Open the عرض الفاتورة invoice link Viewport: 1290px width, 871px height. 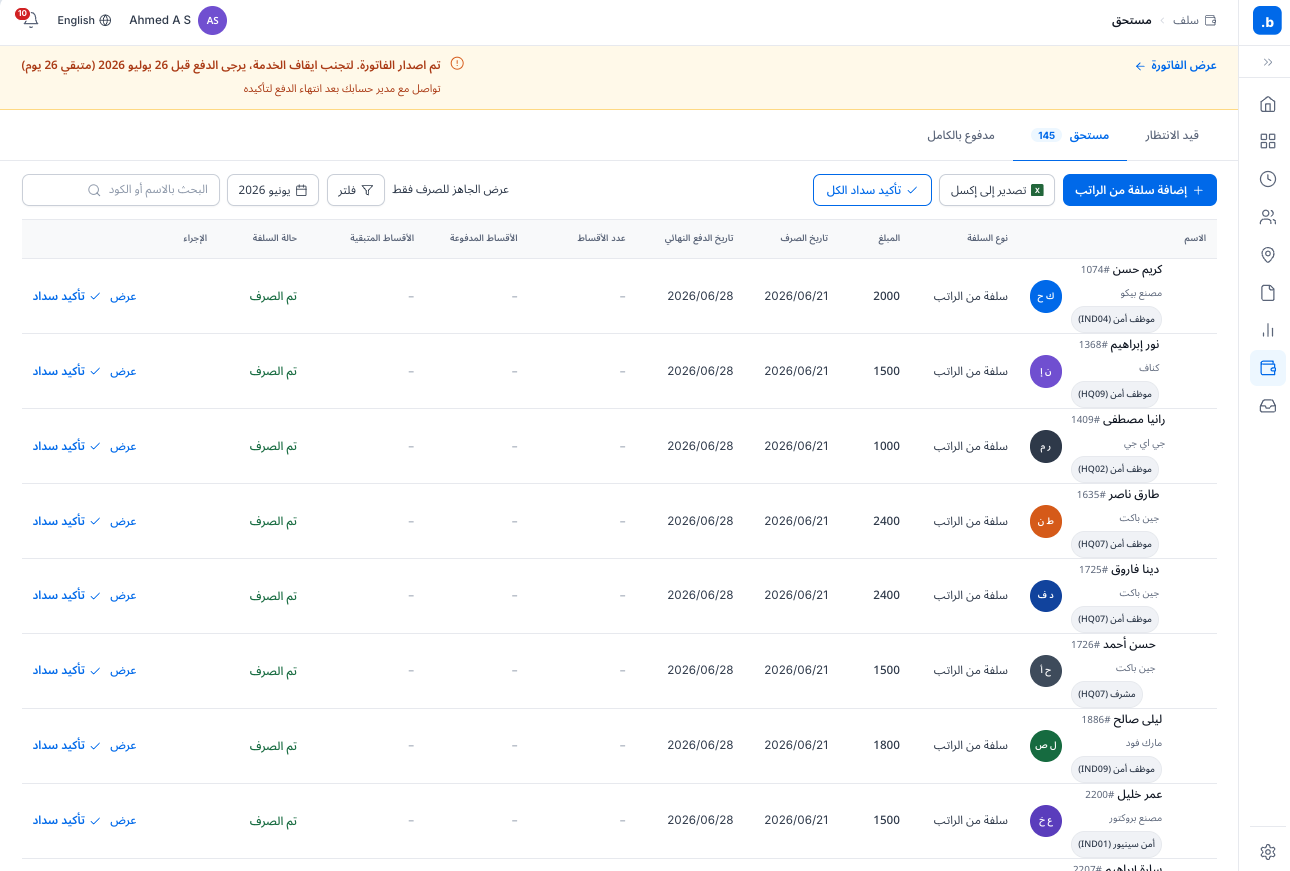point(1176,65)
